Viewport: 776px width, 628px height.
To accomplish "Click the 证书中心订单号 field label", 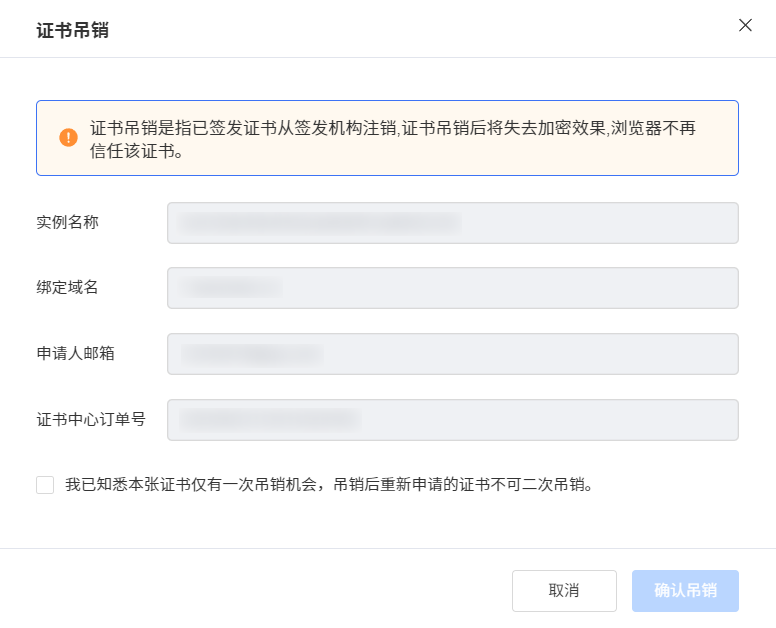I will pos(91,419).
